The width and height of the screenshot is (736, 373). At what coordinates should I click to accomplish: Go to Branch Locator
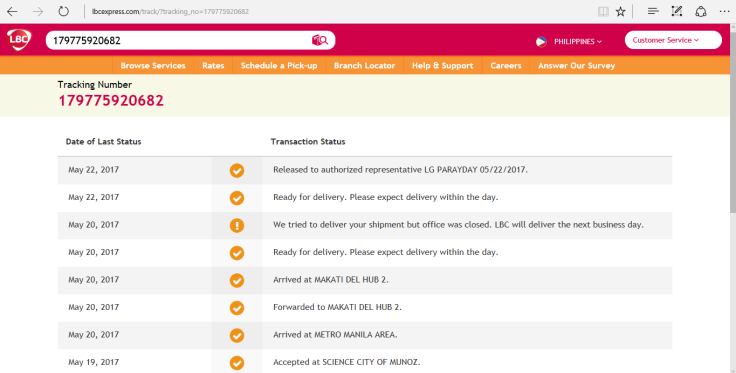(x=364, y=66)
